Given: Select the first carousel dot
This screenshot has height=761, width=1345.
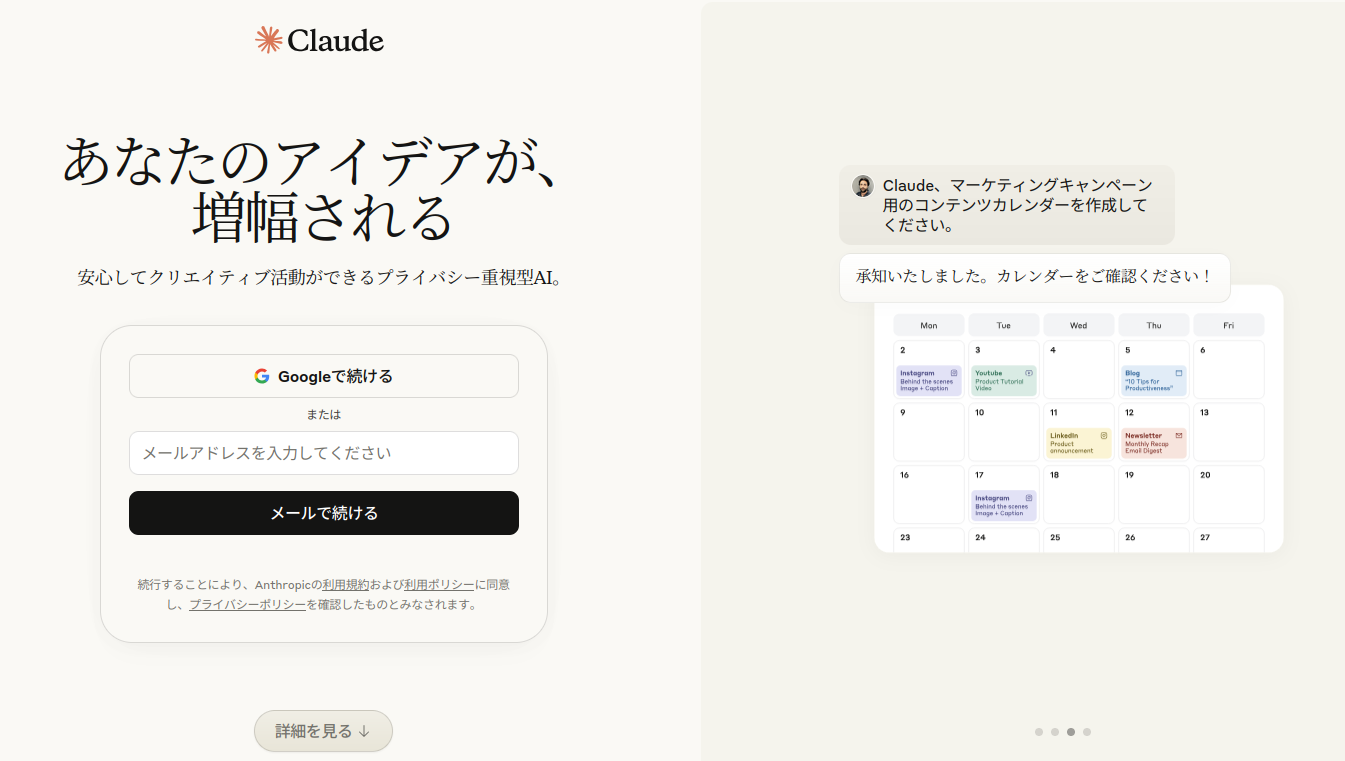Looking at the screenshot, I should pos(1039,732).
